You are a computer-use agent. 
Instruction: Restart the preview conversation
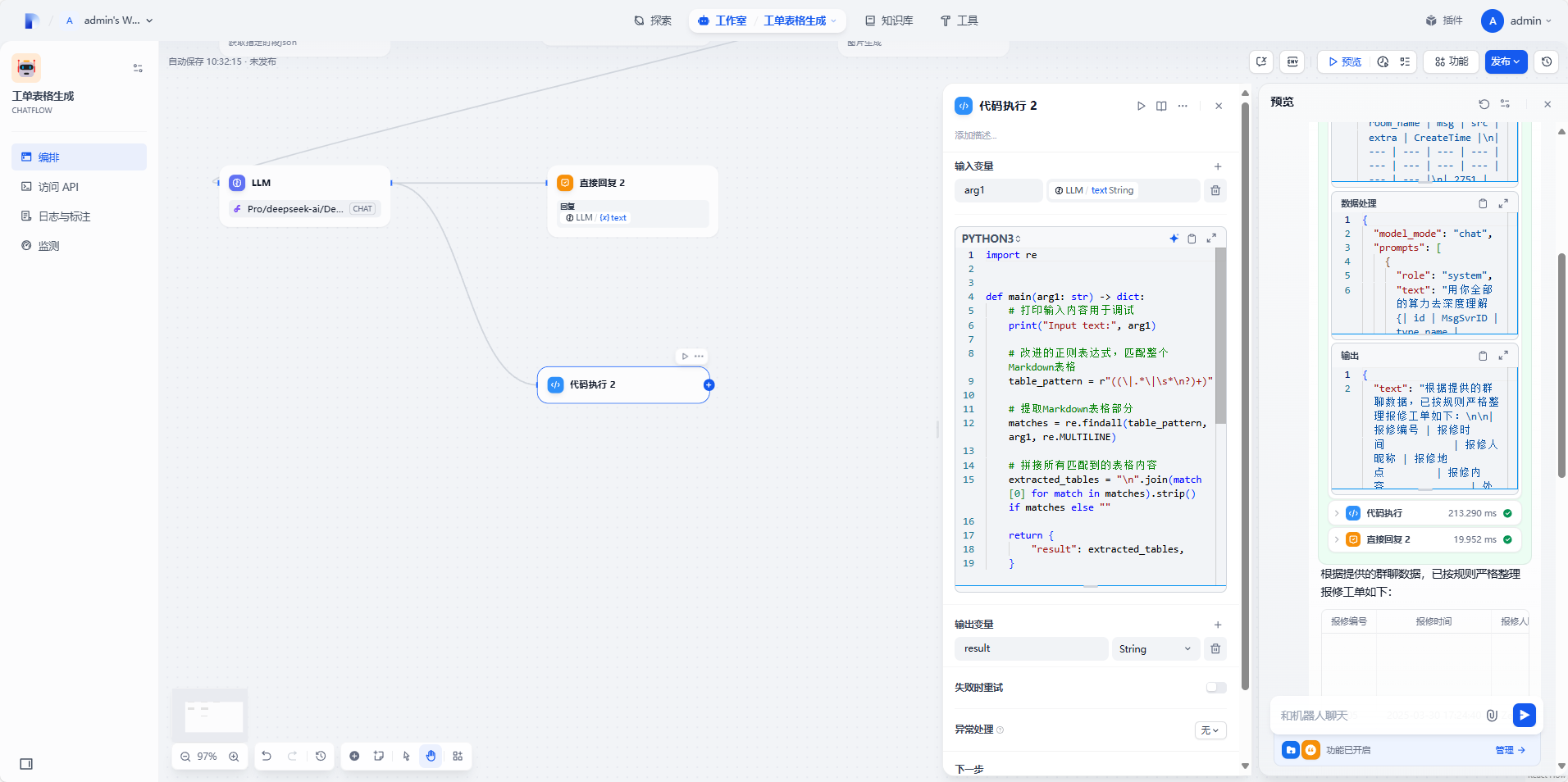1484,104
